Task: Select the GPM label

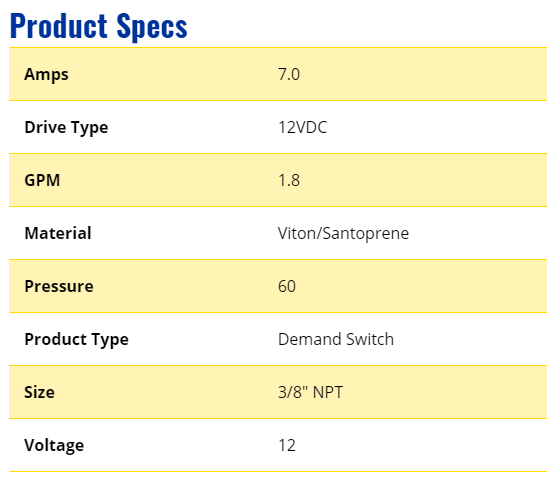Action: click(42, 180)
